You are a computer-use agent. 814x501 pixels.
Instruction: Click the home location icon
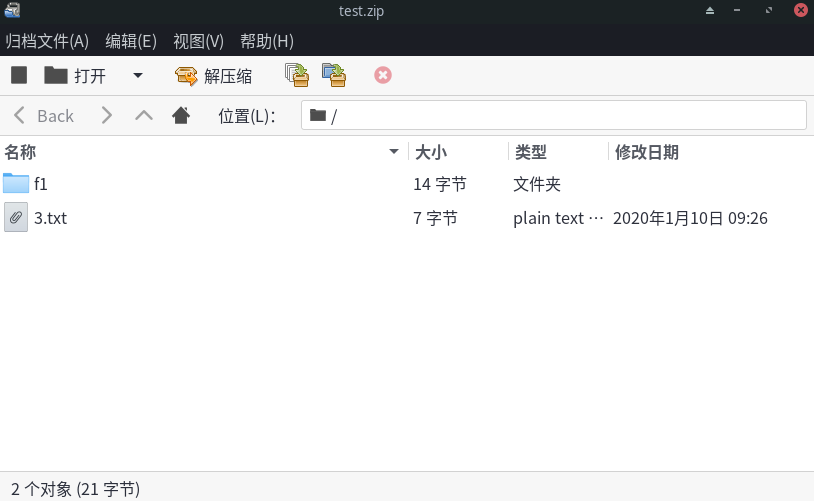181,115
